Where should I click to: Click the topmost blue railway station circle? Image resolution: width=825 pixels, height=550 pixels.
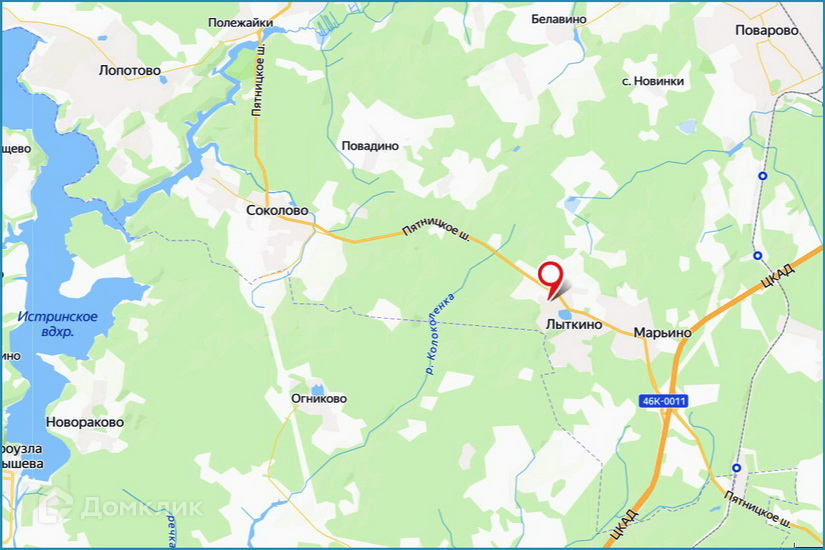point(762,176)
